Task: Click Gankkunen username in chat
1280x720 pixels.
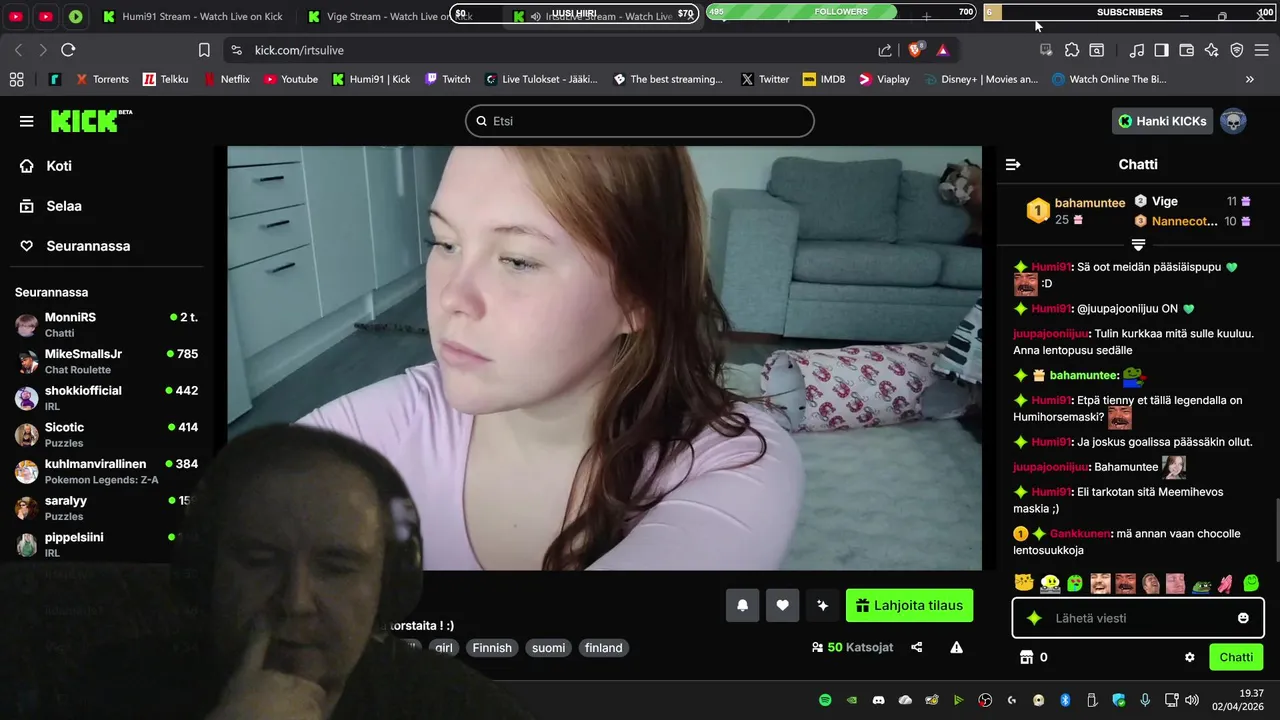Action: [x=1079, y=534]
